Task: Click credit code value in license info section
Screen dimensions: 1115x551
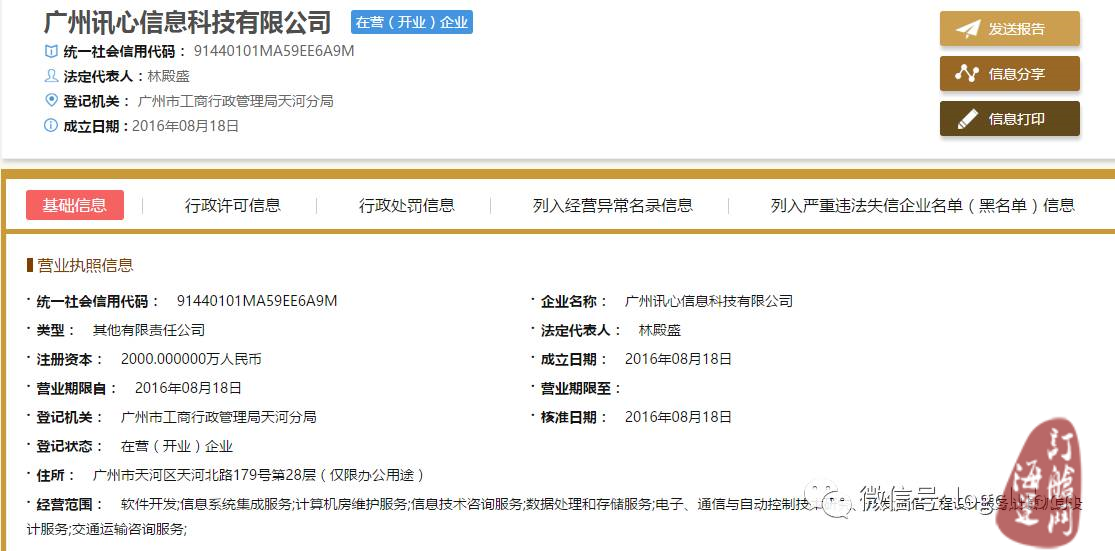Action: click(257, 301)
